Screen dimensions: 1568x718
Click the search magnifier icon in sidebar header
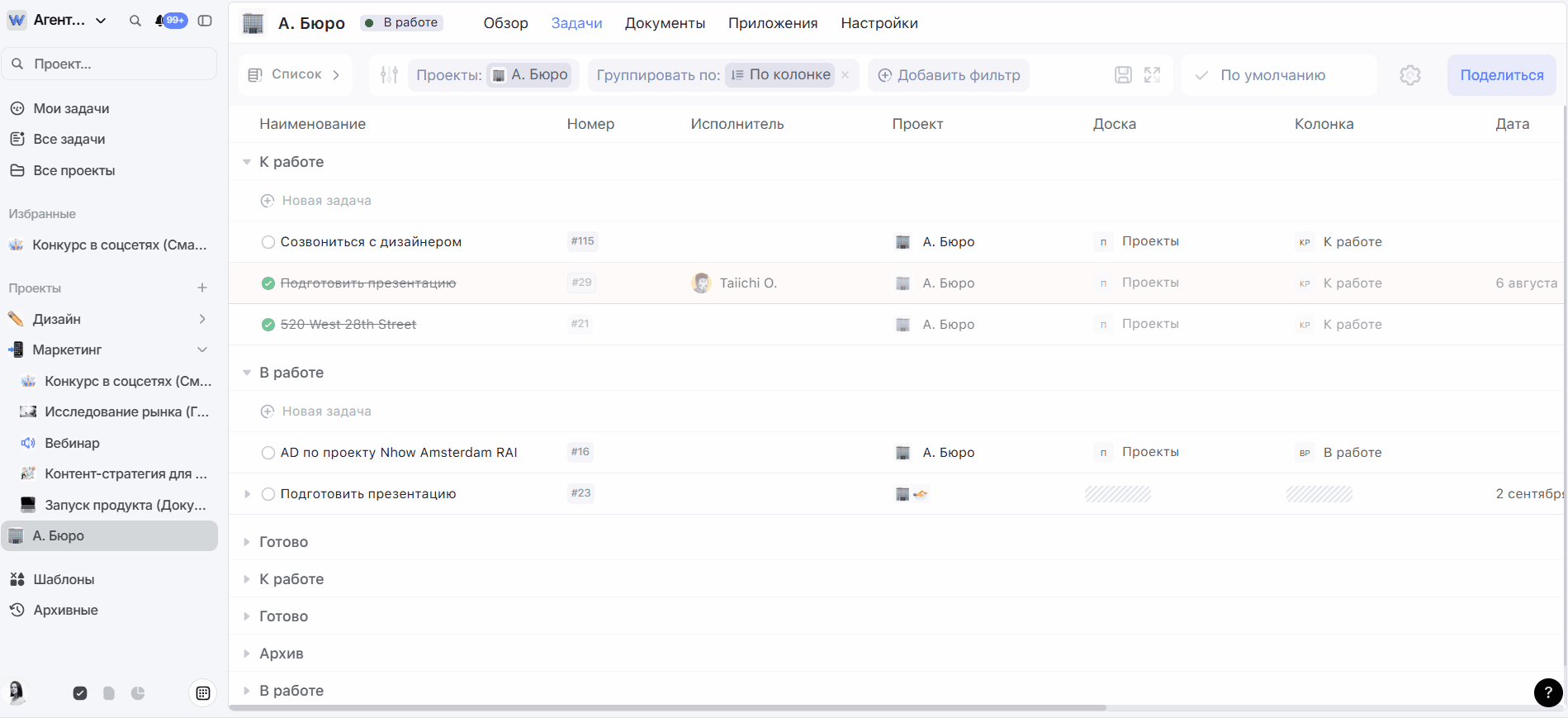pyautogui.click(x=135, y=21)
